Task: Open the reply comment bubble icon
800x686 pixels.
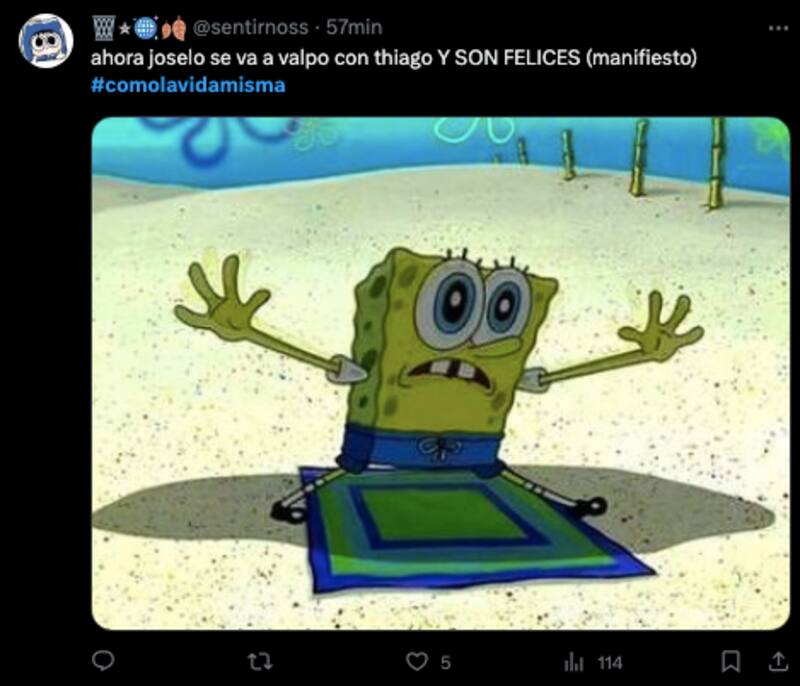Action: click(x=103, y=661)
